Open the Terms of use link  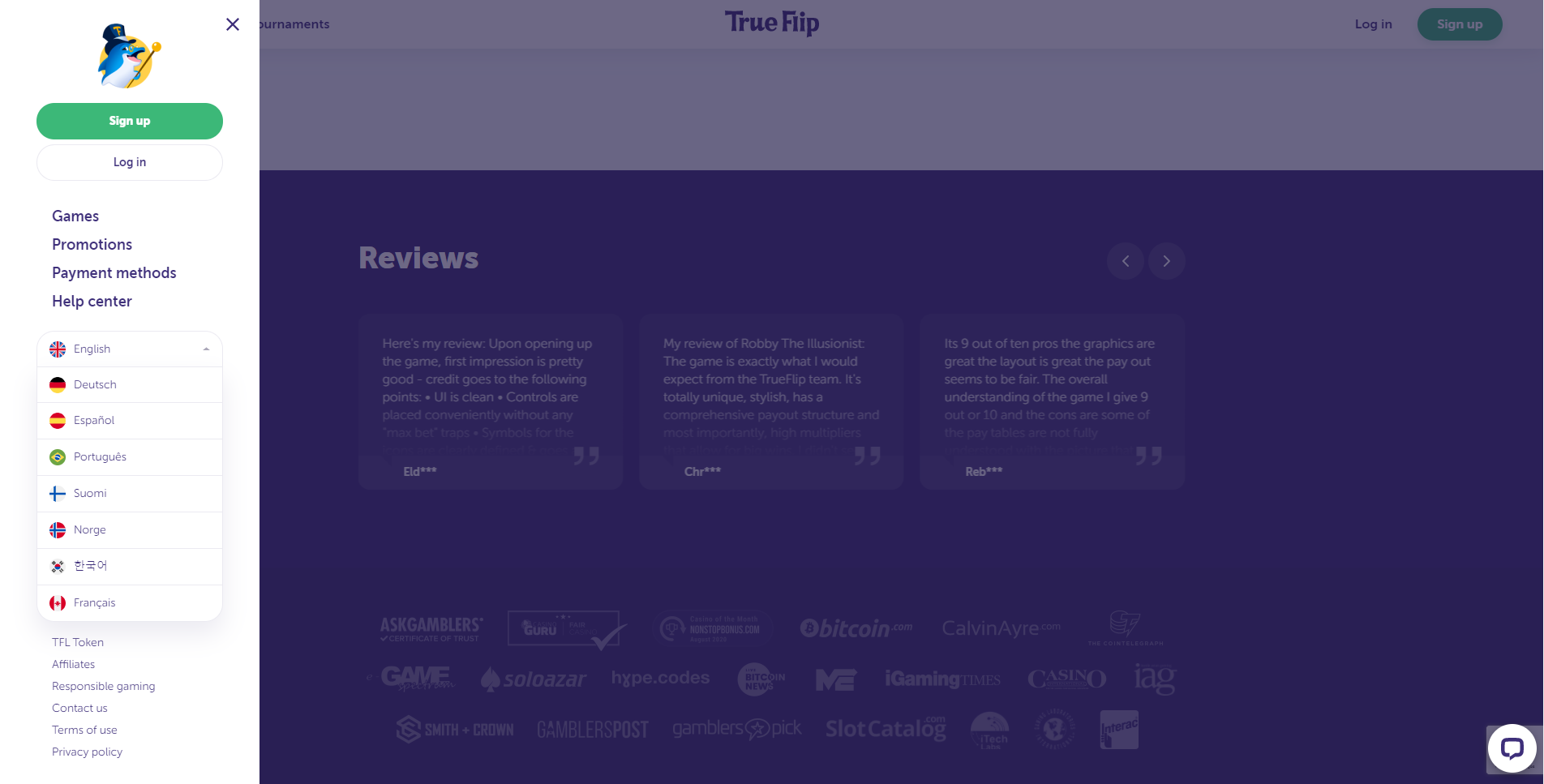pos(84,730)
